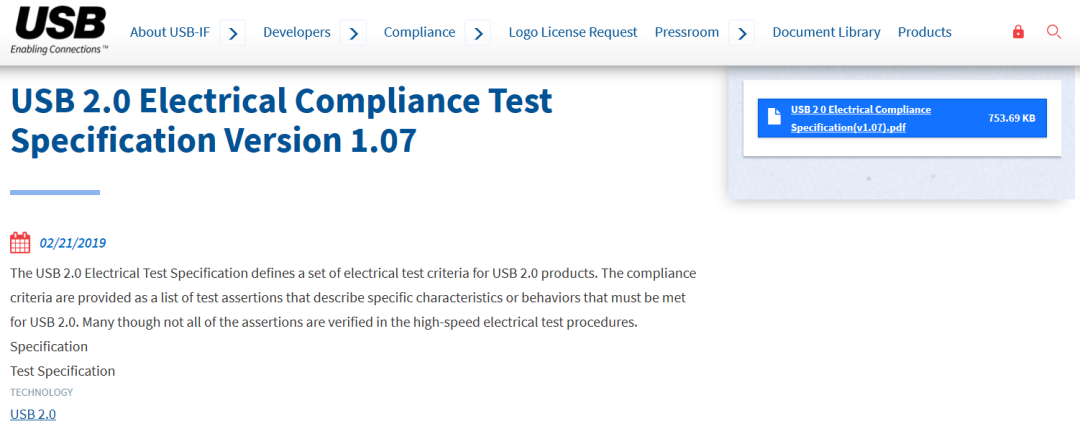Open the Pressroom menu item
Screen dimensions: 1080x429
pos(687,32)
